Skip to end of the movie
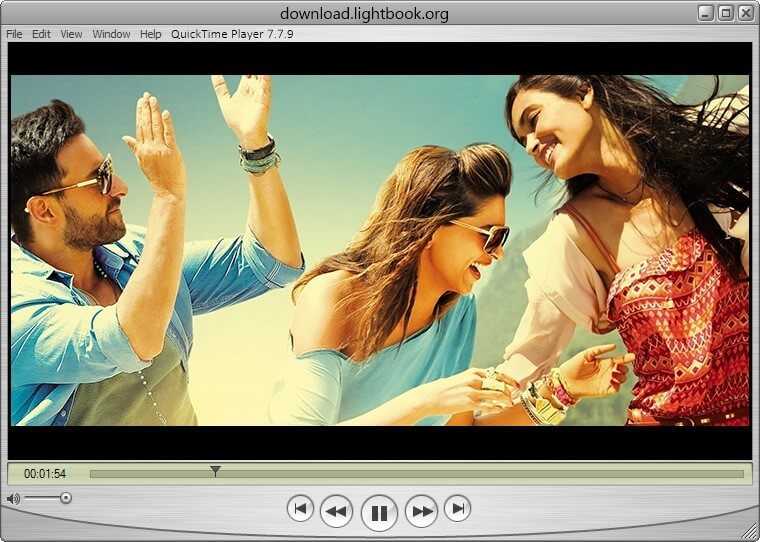Screen dimensions: 760x542 point(458,509)
